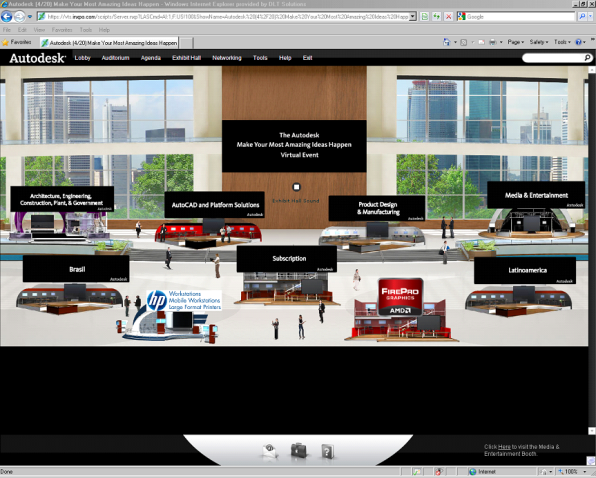Viewport: 596px width, 478px height.
Task: Open the Favorites star button
Action: point(17,42)
